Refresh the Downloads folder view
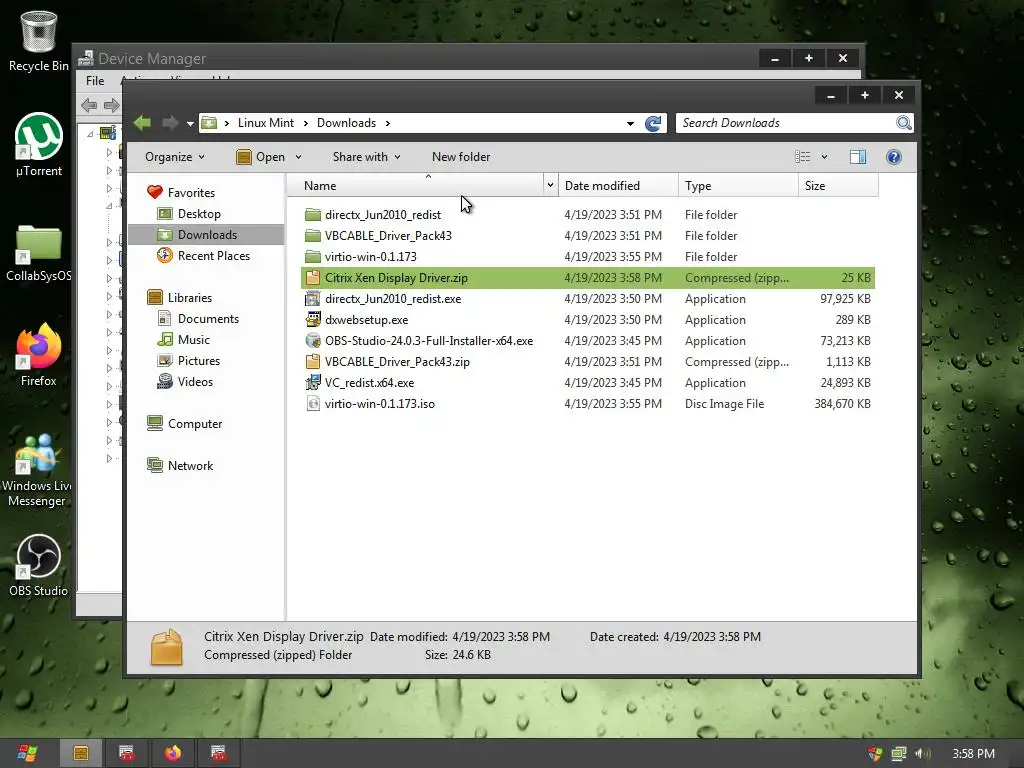 [652, 123]
